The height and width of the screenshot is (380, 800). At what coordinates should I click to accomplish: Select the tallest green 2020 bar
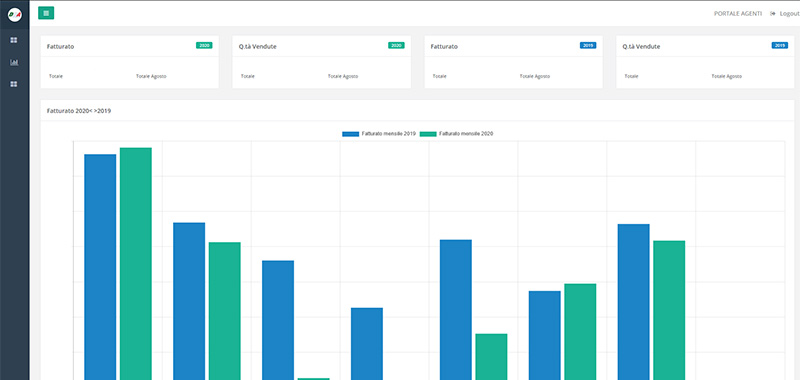[136, 264]
